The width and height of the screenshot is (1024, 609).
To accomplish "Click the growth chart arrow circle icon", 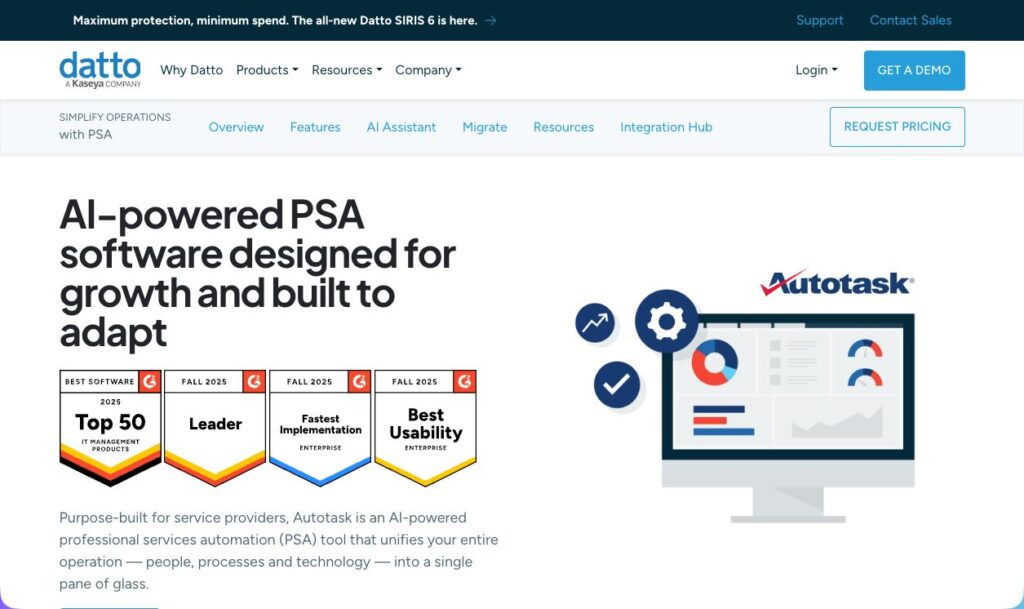I will [x=595, y=323].
